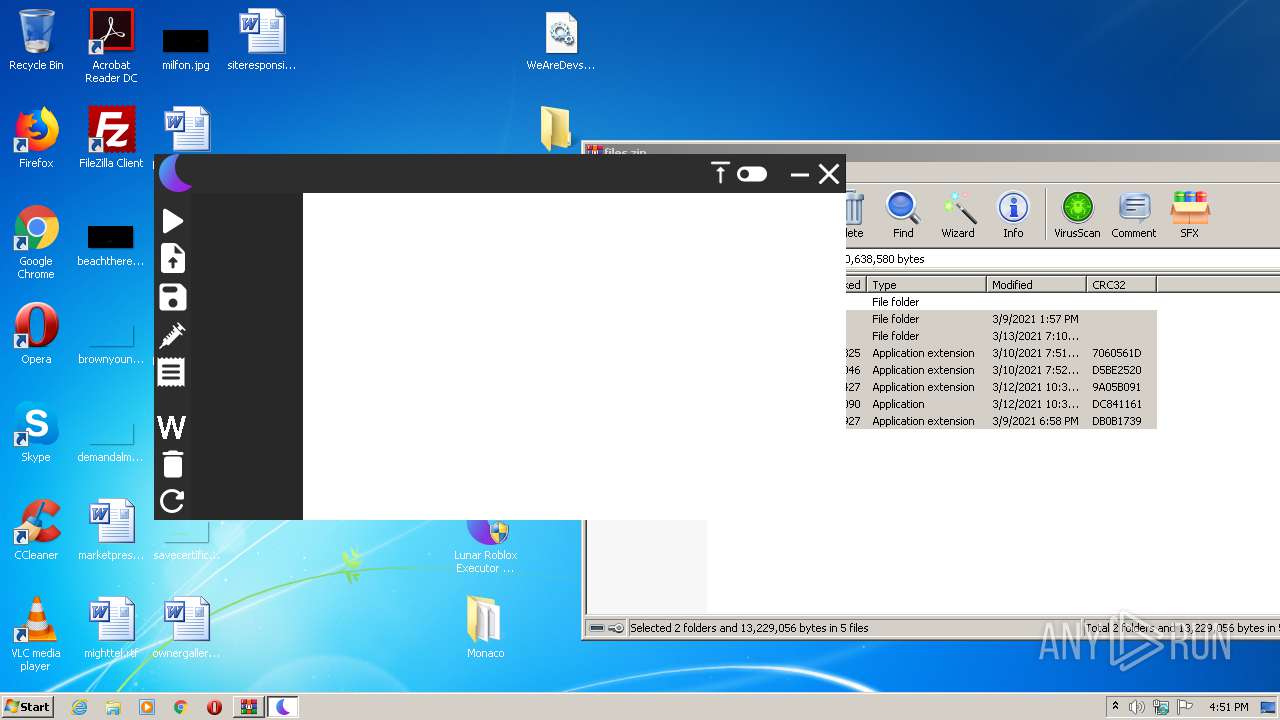Click the SFX button in WinRAR
The height and width of the screenshot is (720, 1280).
click(1189, 215)
